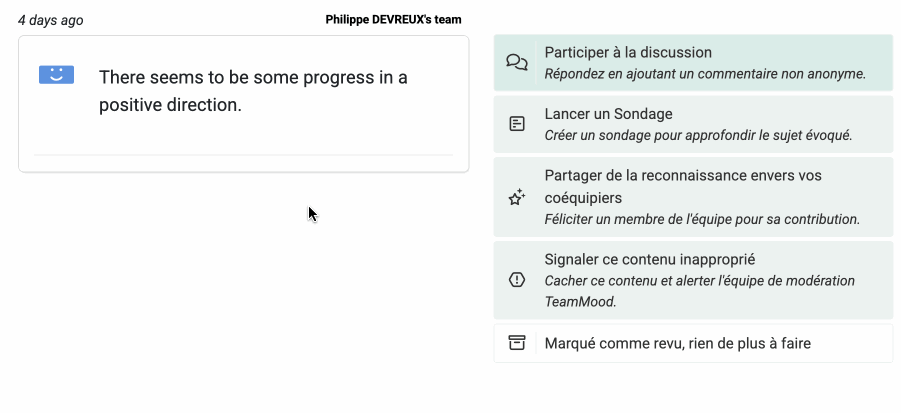Choose "Lancer un Sondage" action
This screenshot has width=901, height=413.
point(608,114)
